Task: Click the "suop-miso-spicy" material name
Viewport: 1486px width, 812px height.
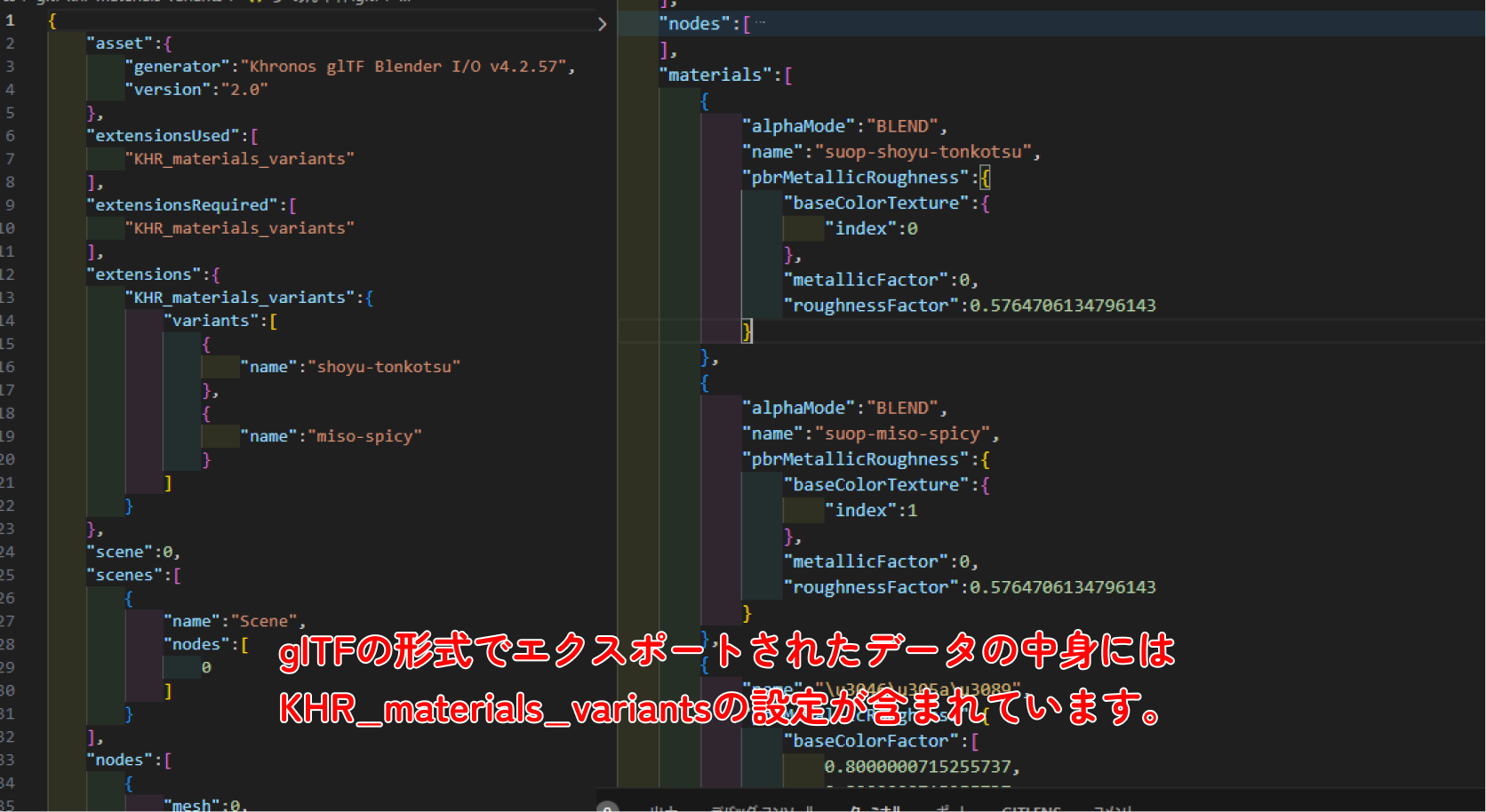Action: pos(903,434)
